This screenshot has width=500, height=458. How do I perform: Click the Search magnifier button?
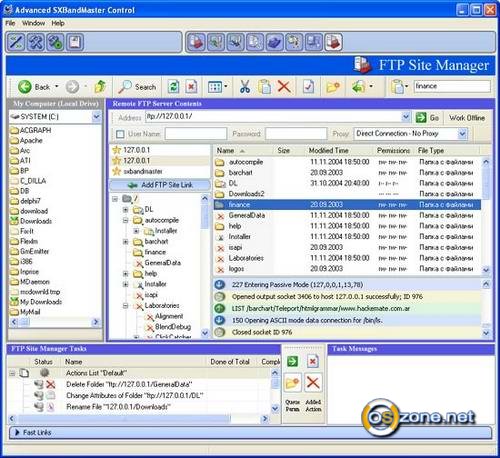(x=137, y=87)
